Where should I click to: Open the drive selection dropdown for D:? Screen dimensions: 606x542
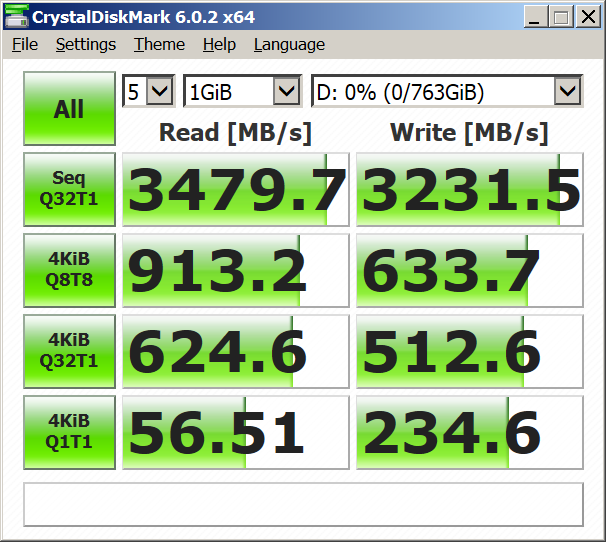[446, 93]
